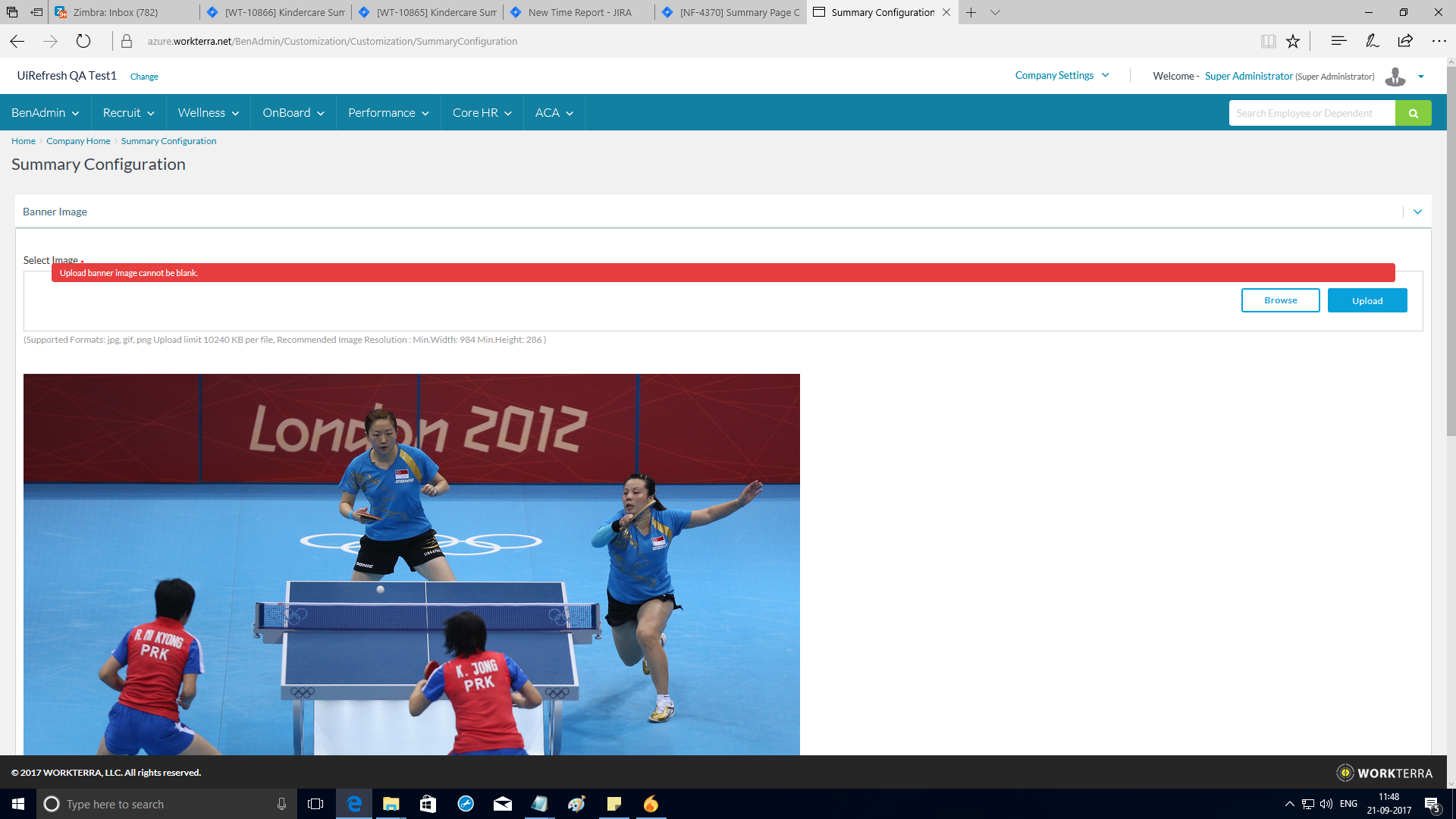
Task: Click the Upload button
Action: click(x=1367, y=300)
